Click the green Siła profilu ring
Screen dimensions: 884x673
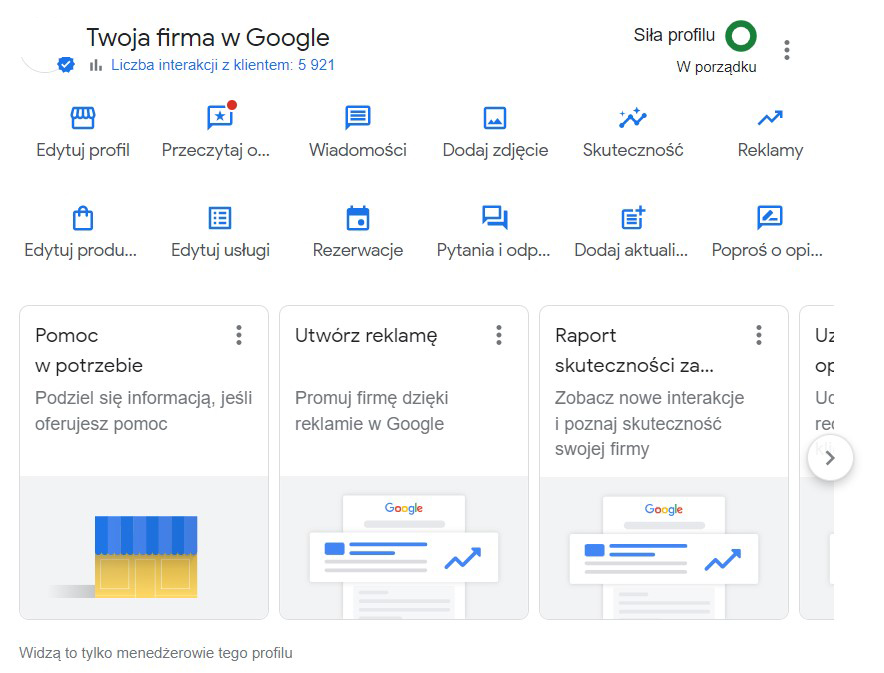click(x=741, y=36)
